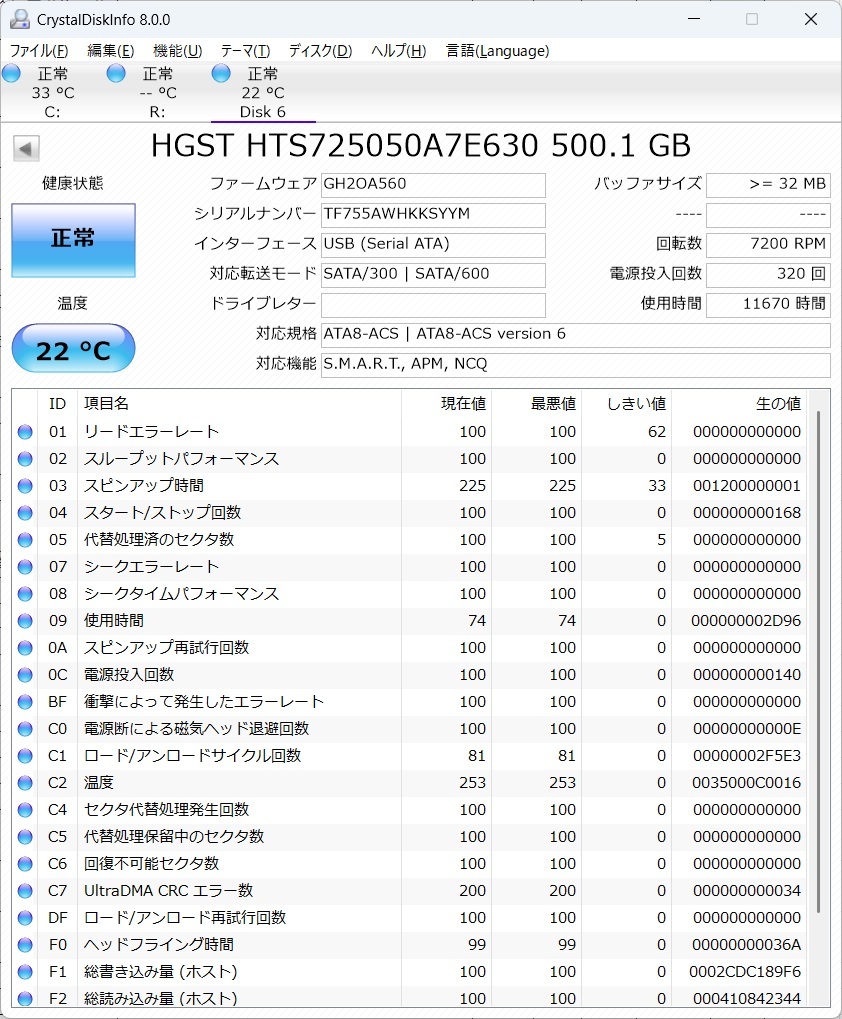The image size is (842, 1019).
Task: Select the Disk 6 tab
Action: point(262,92)
